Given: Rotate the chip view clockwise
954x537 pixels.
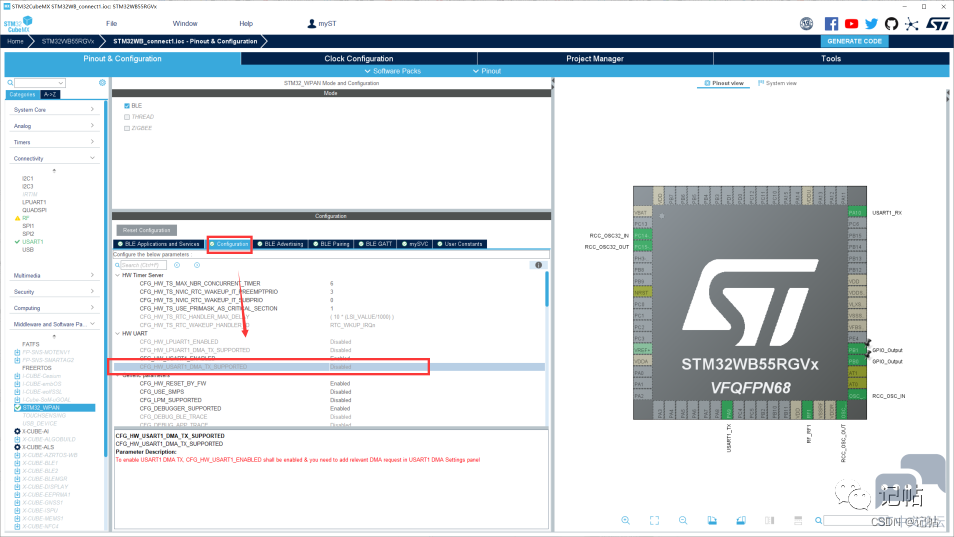Looking at the screenshot, I should 712,520.
